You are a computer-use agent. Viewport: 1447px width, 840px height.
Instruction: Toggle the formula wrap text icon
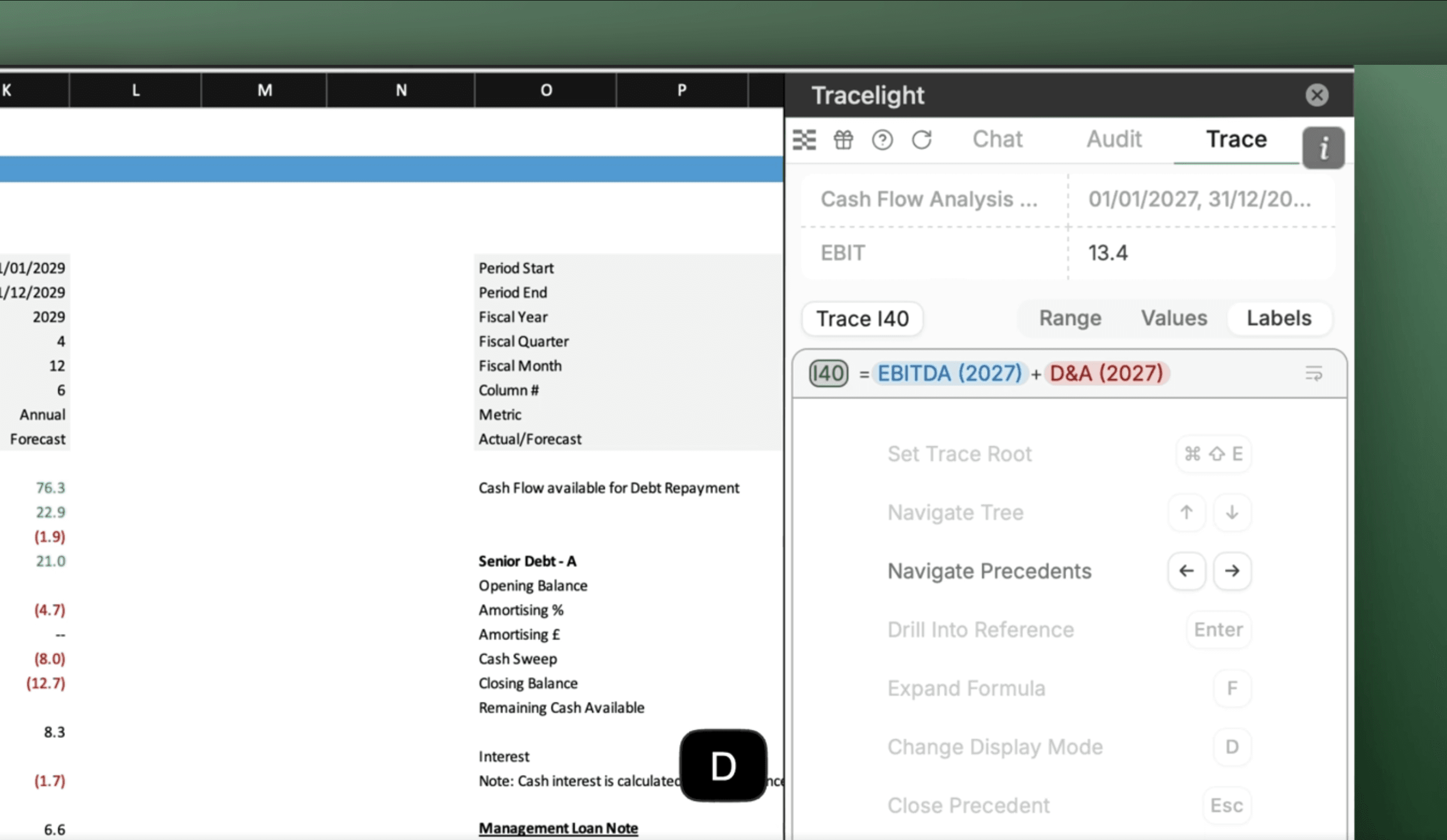point(1313,374)
